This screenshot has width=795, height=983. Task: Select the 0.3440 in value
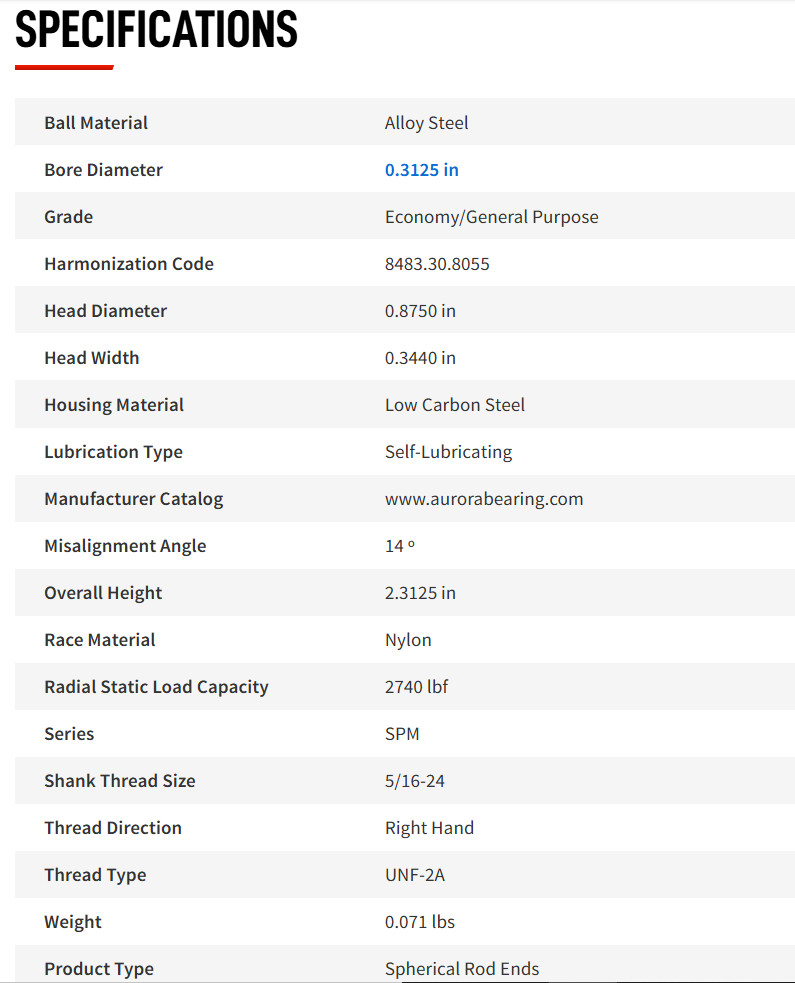420,358
